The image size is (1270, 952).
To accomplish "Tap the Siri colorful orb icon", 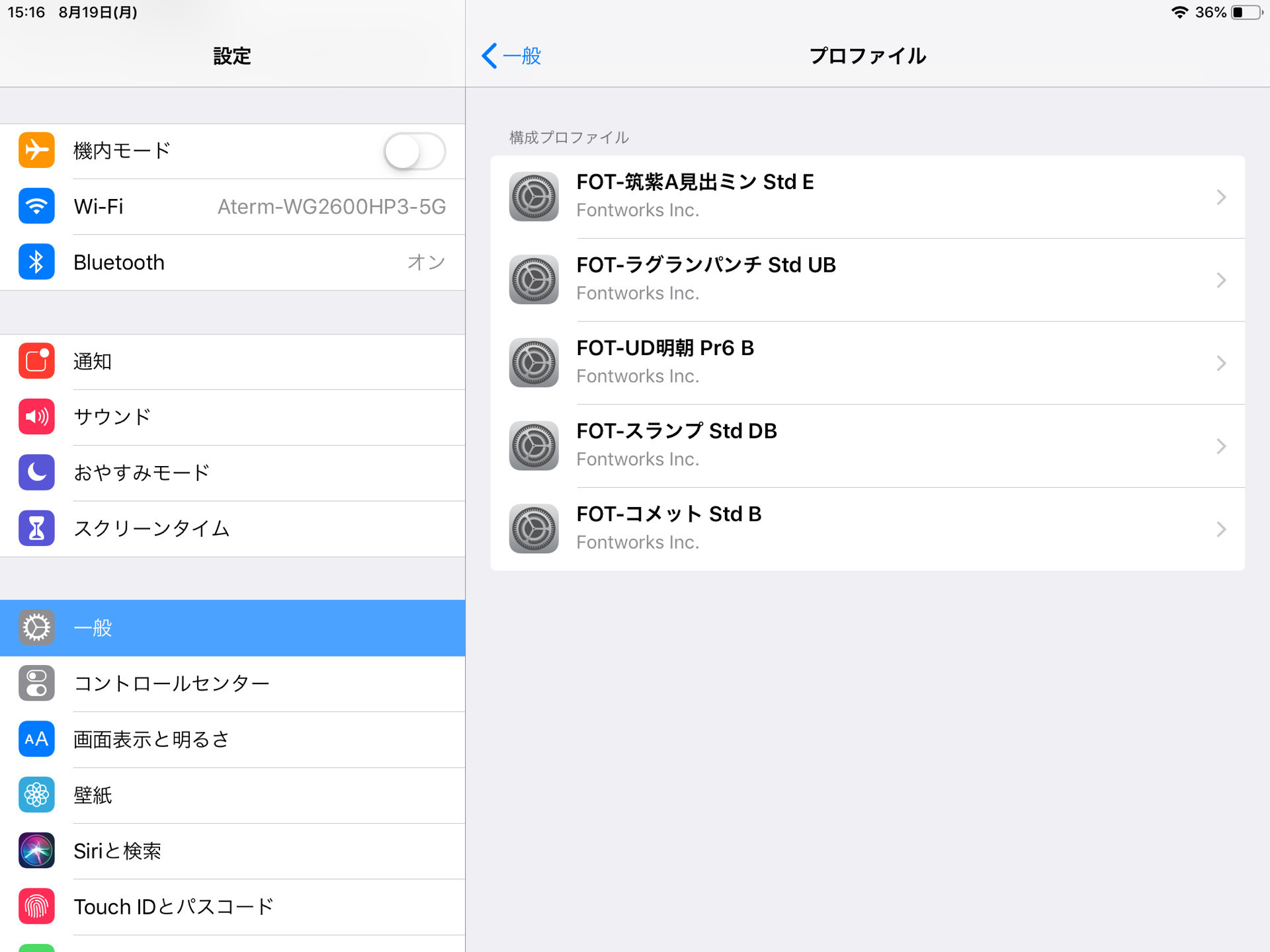I will point(36,850).
